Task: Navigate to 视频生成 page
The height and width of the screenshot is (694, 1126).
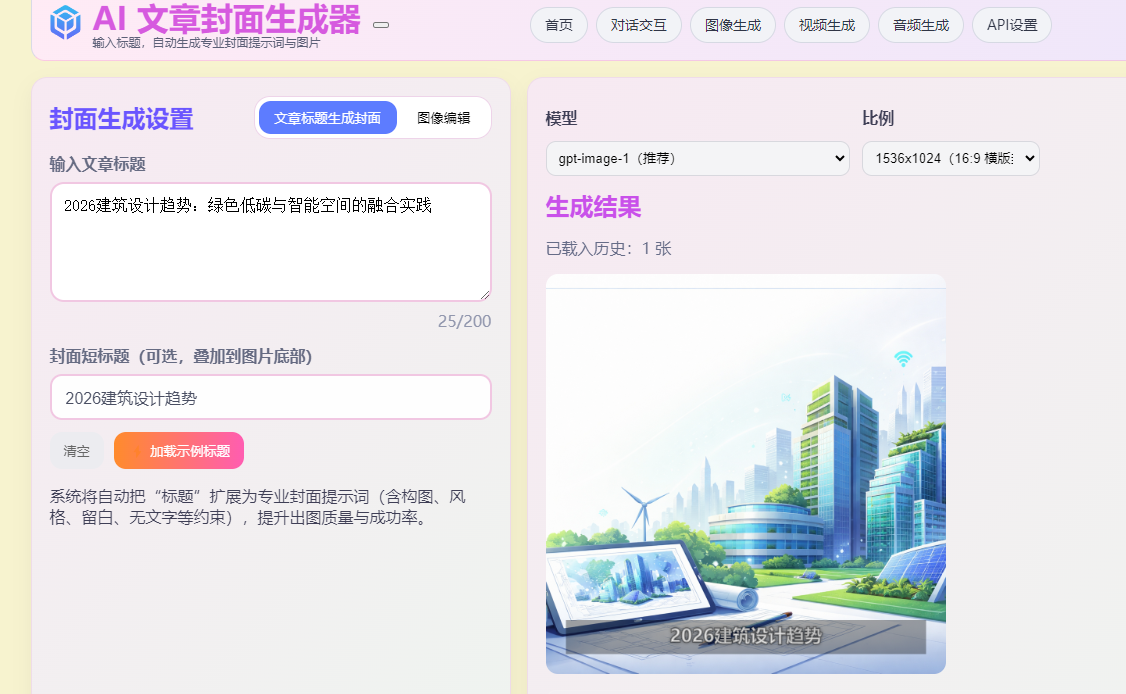Action: coord(826,25)
